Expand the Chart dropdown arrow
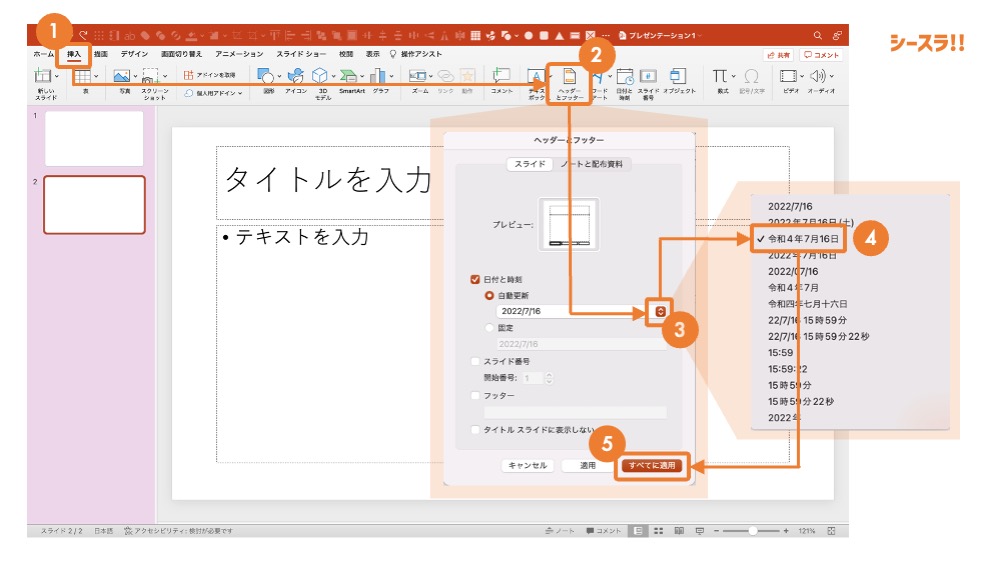 [391, 77]
